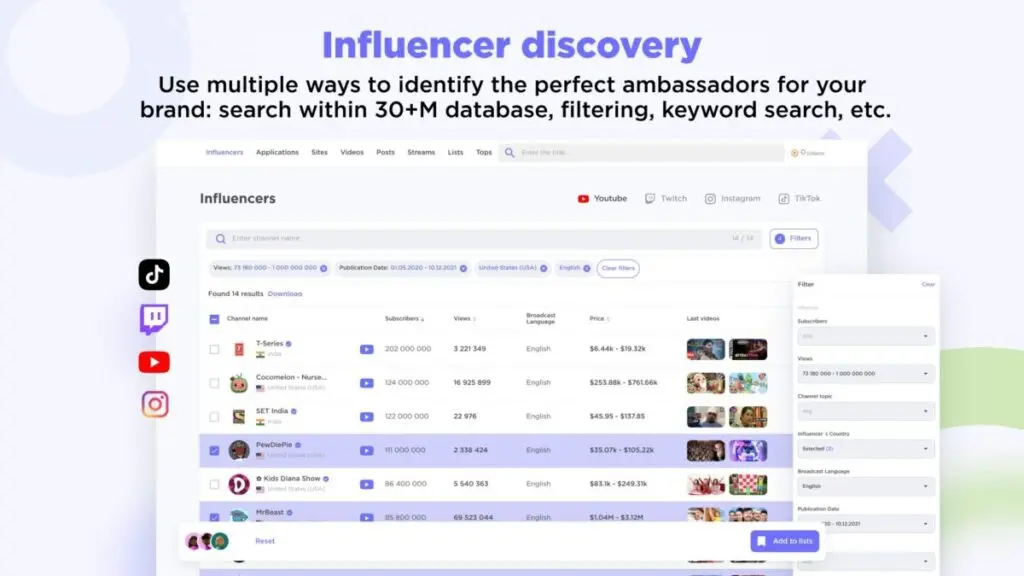Check the checkbox on the MrBeast row
The width and height of the screenshot is (1024, 576).
[x=213, y=517]
